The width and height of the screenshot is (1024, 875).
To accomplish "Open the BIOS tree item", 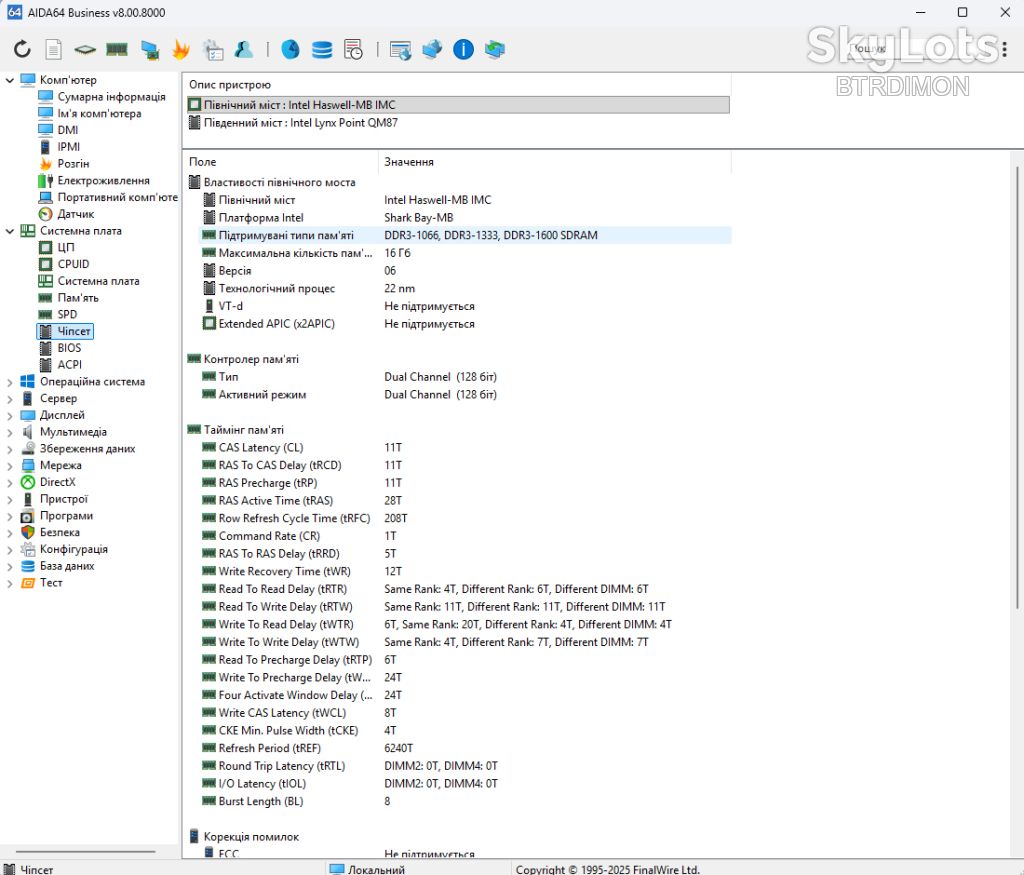I will pyautogui.click(x=69, y=348).
